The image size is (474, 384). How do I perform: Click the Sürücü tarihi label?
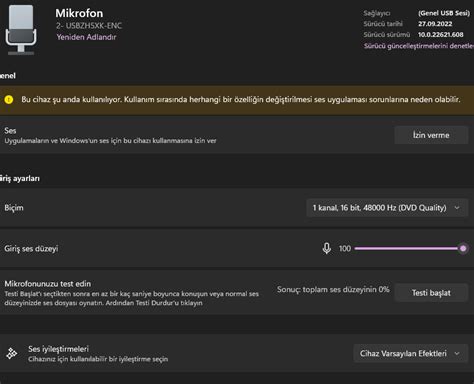pyautogui.click(x=383, y=24)
